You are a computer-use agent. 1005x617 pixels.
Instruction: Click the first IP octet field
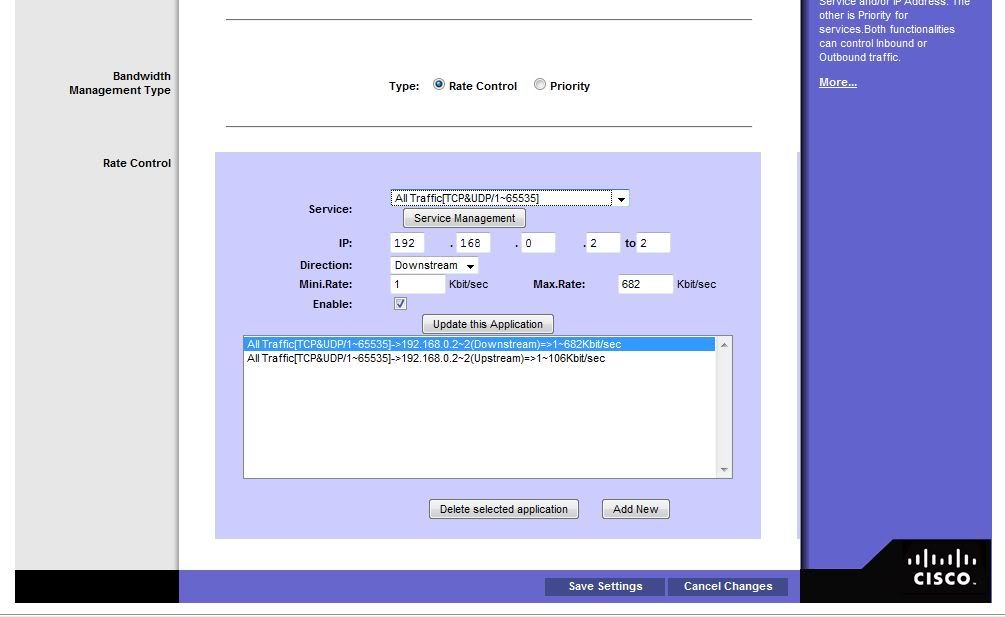click(407, 243)
